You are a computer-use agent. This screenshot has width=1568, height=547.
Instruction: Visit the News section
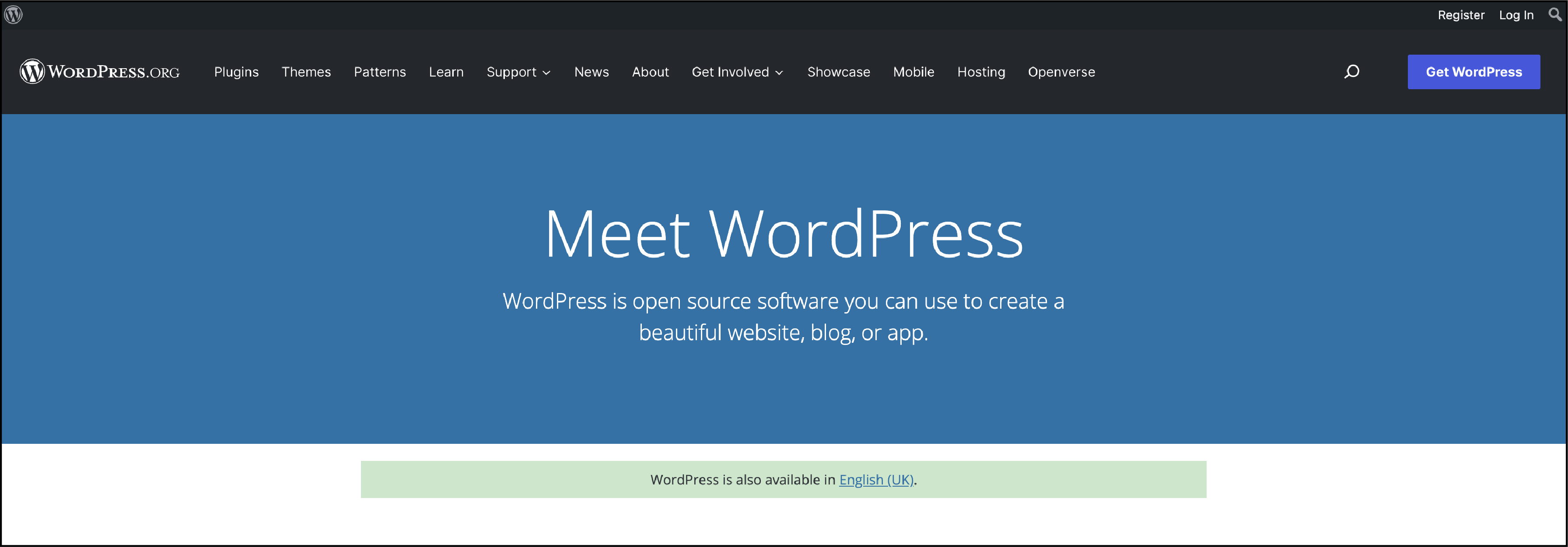[x=591, y=72]
